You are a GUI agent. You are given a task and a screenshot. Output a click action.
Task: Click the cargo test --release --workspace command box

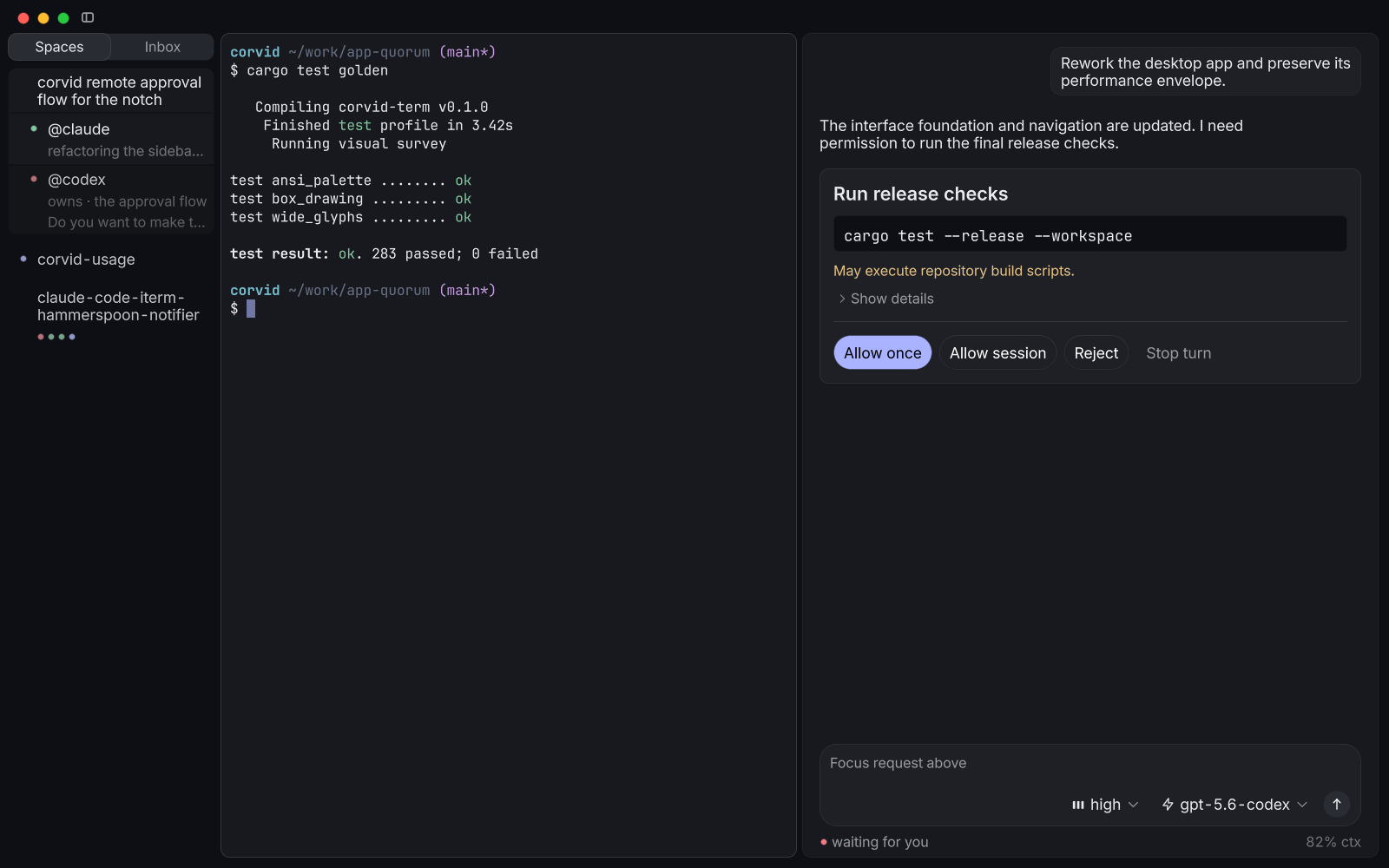tap(1089, 234)
